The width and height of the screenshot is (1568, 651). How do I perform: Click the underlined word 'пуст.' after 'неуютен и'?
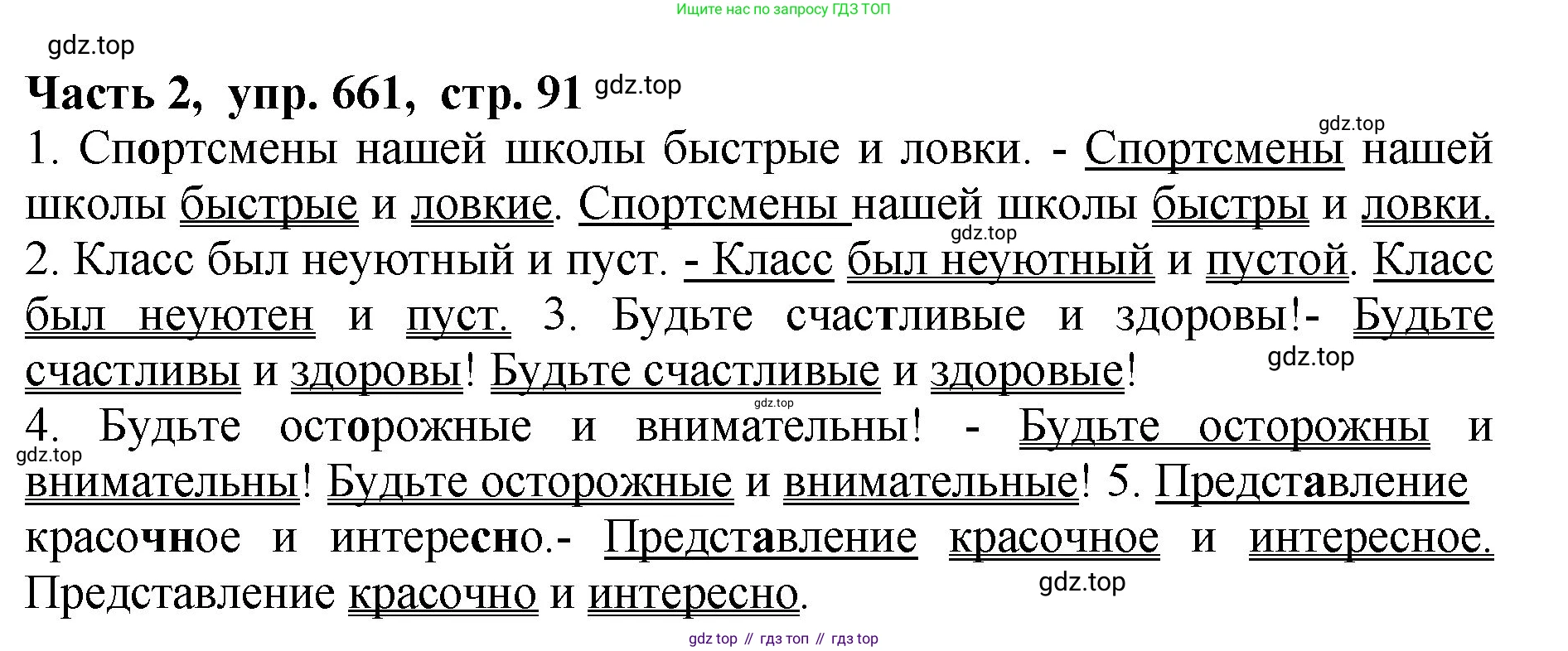(x=458, y=317)
